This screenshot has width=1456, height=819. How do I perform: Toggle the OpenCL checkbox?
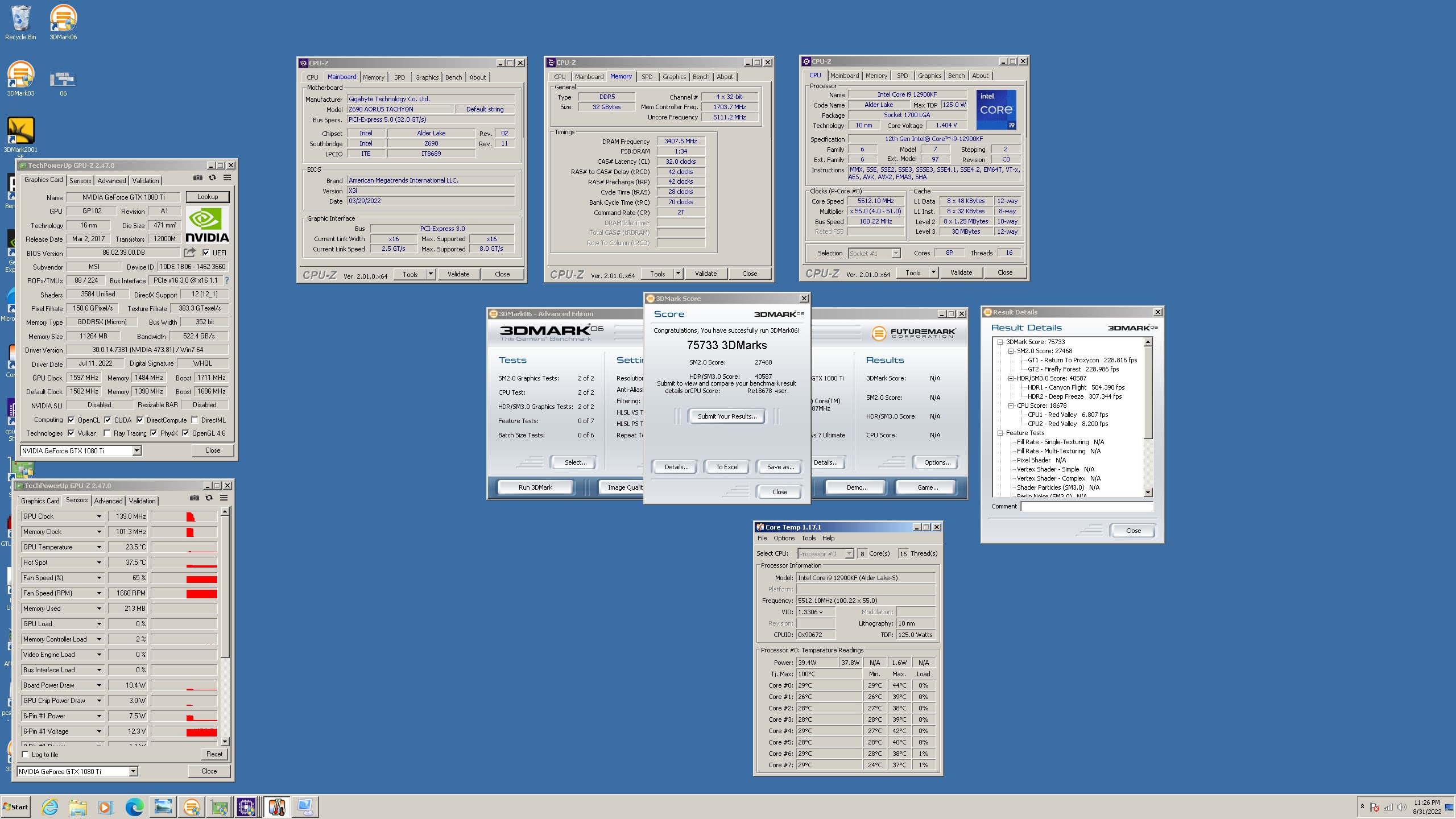click(71, 420)
